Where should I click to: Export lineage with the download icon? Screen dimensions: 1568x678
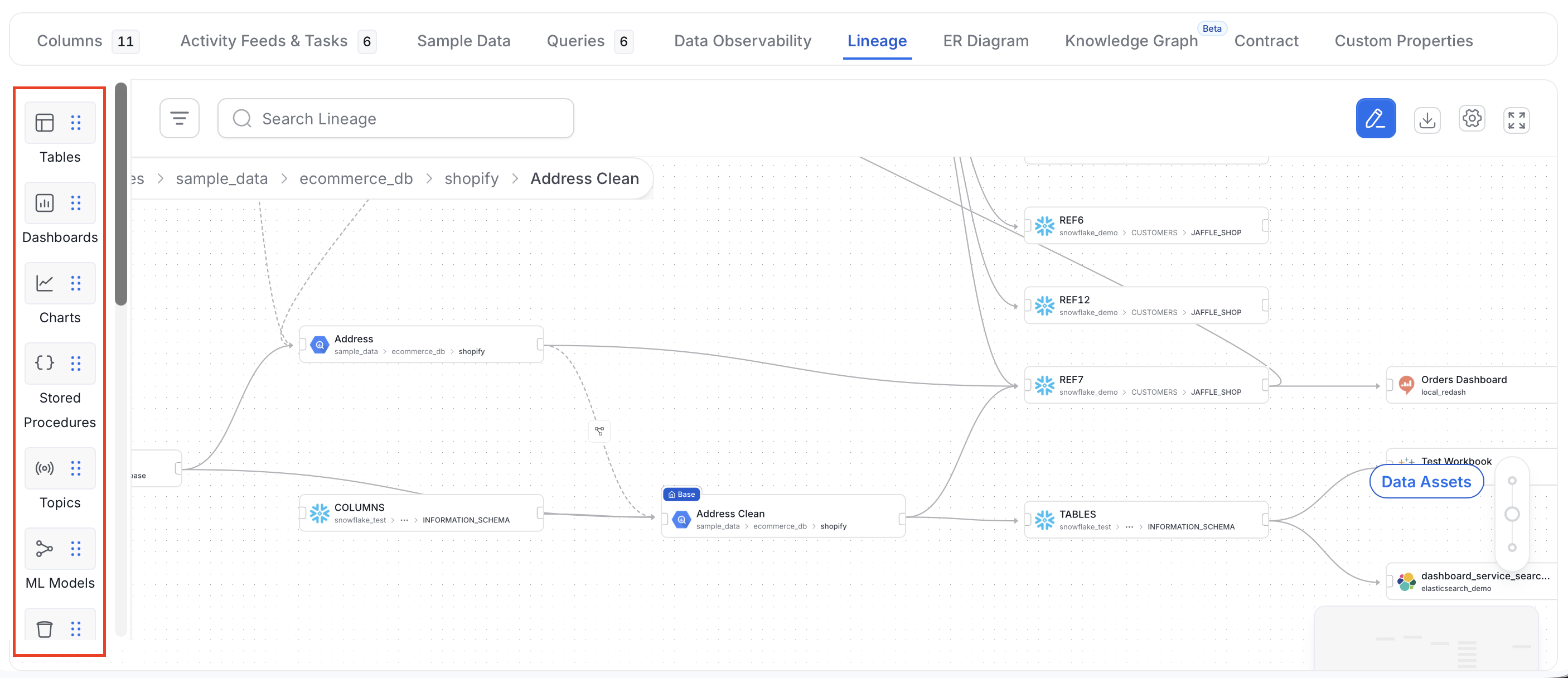coord(1427,120)
